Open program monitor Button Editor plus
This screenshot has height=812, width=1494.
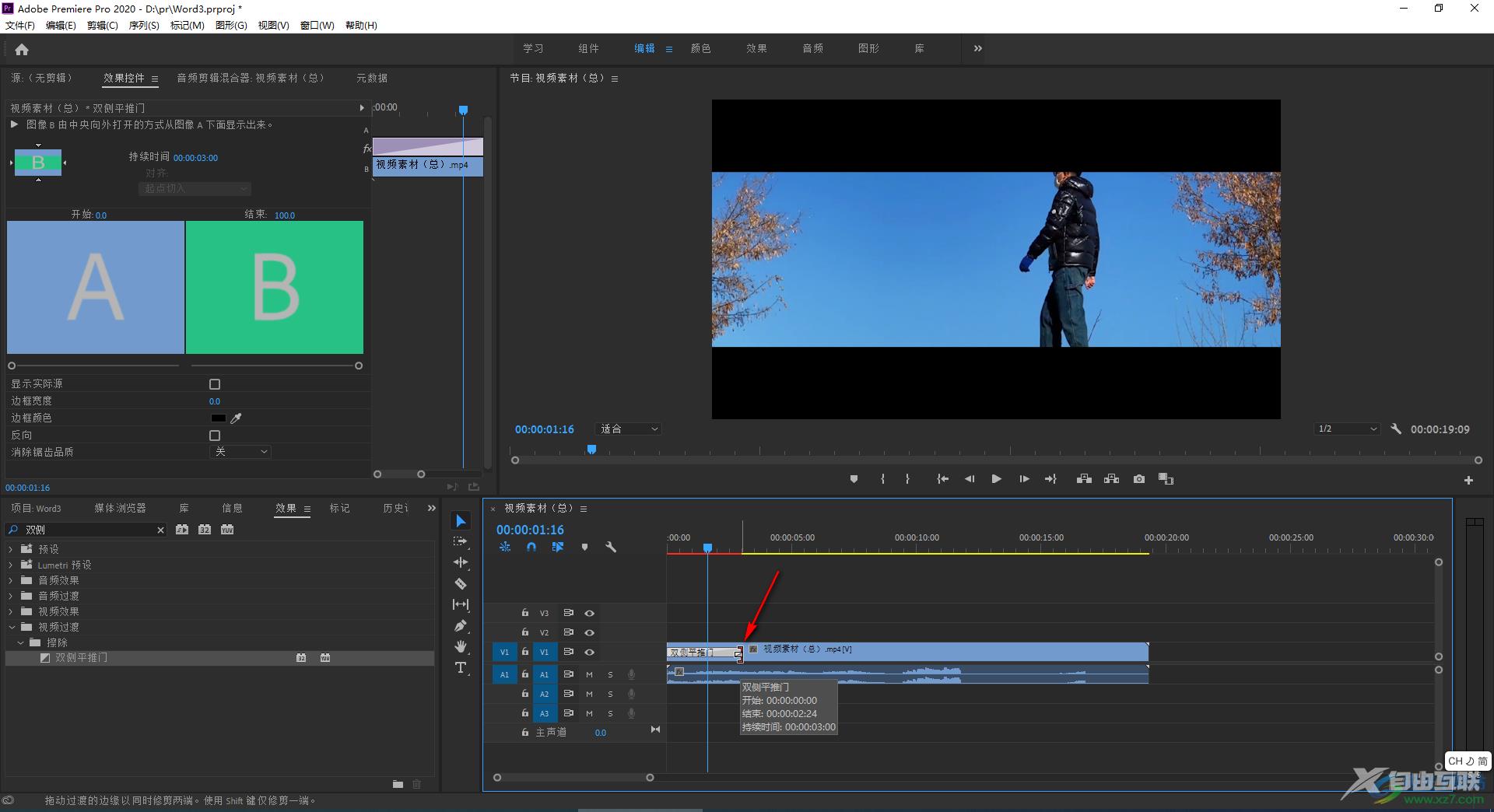pyautogui.click(x=1468, y=481)
